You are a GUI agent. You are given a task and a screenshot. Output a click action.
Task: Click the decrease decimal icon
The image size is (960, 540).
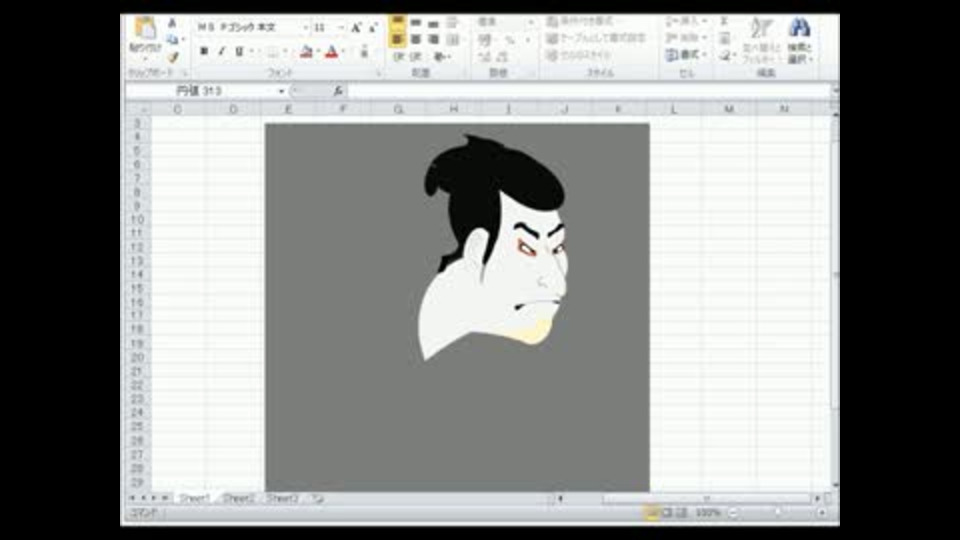(x=502, y=57)
